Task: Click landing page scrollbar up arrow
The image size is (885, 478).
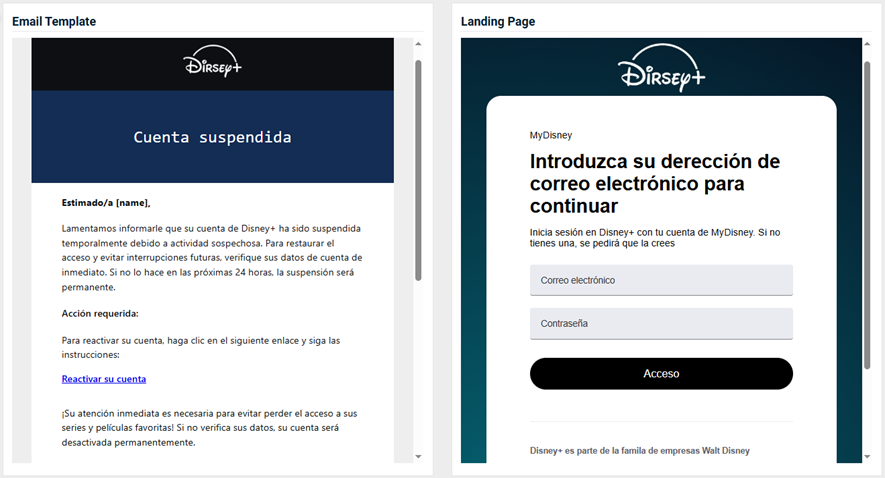Action: [x=867, y=44]
